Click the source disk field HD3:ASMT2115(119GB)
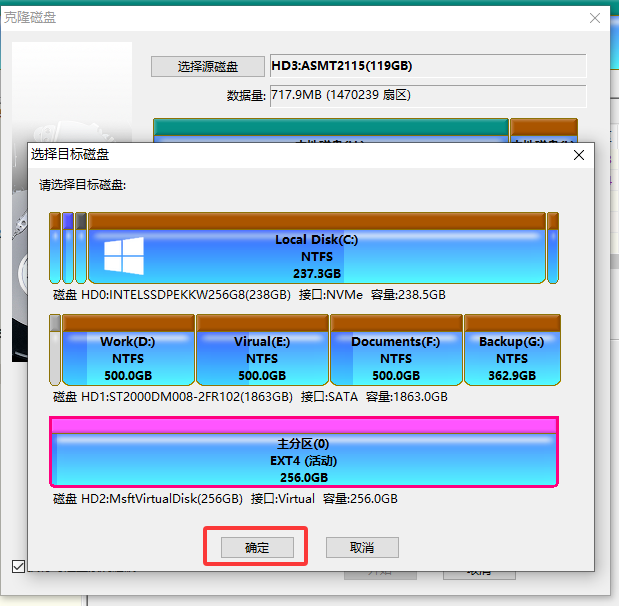 [x=428, y=66]
